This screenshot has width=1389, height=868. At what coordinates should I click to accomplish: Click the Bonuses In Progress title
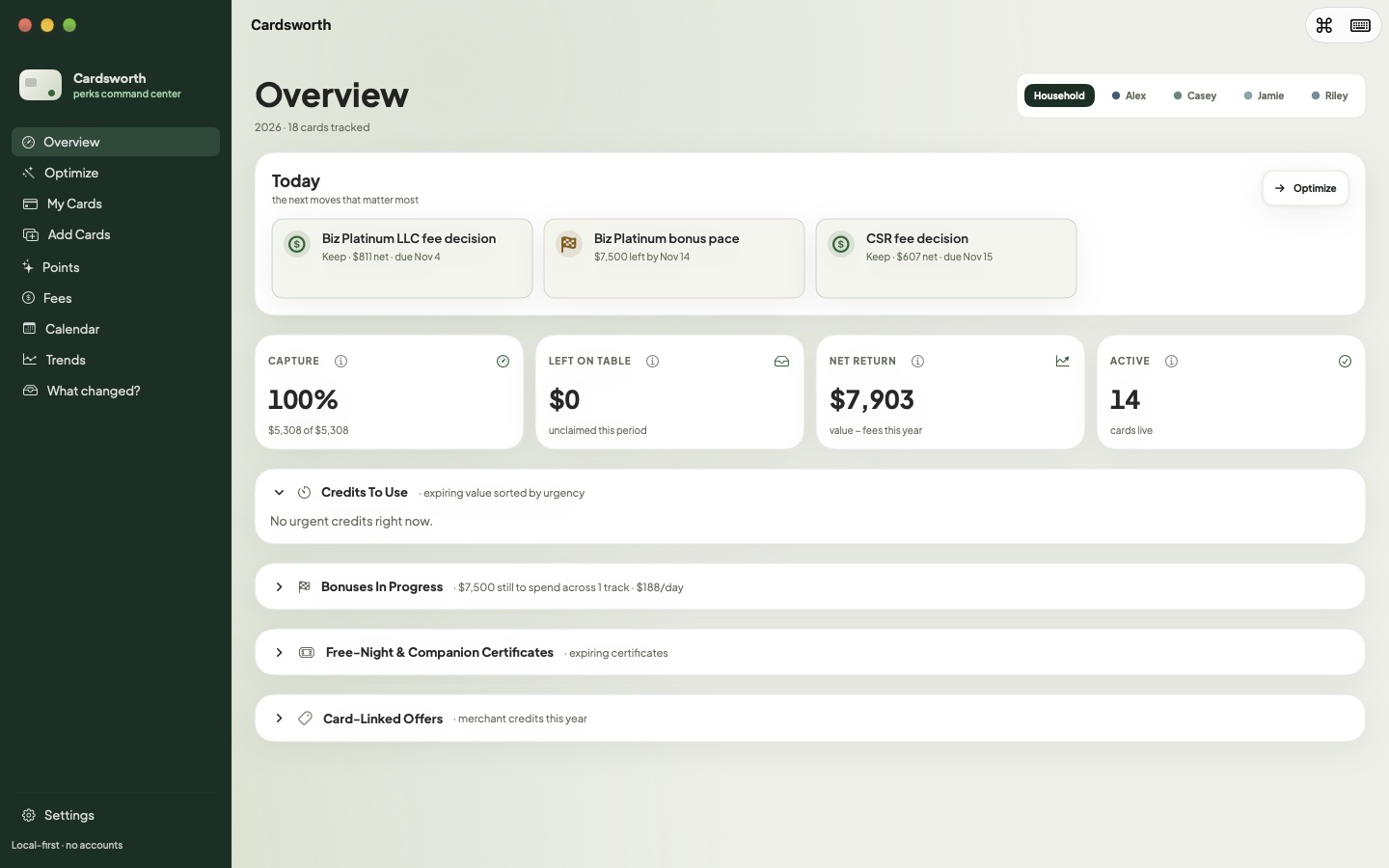[x=382, y=586]
